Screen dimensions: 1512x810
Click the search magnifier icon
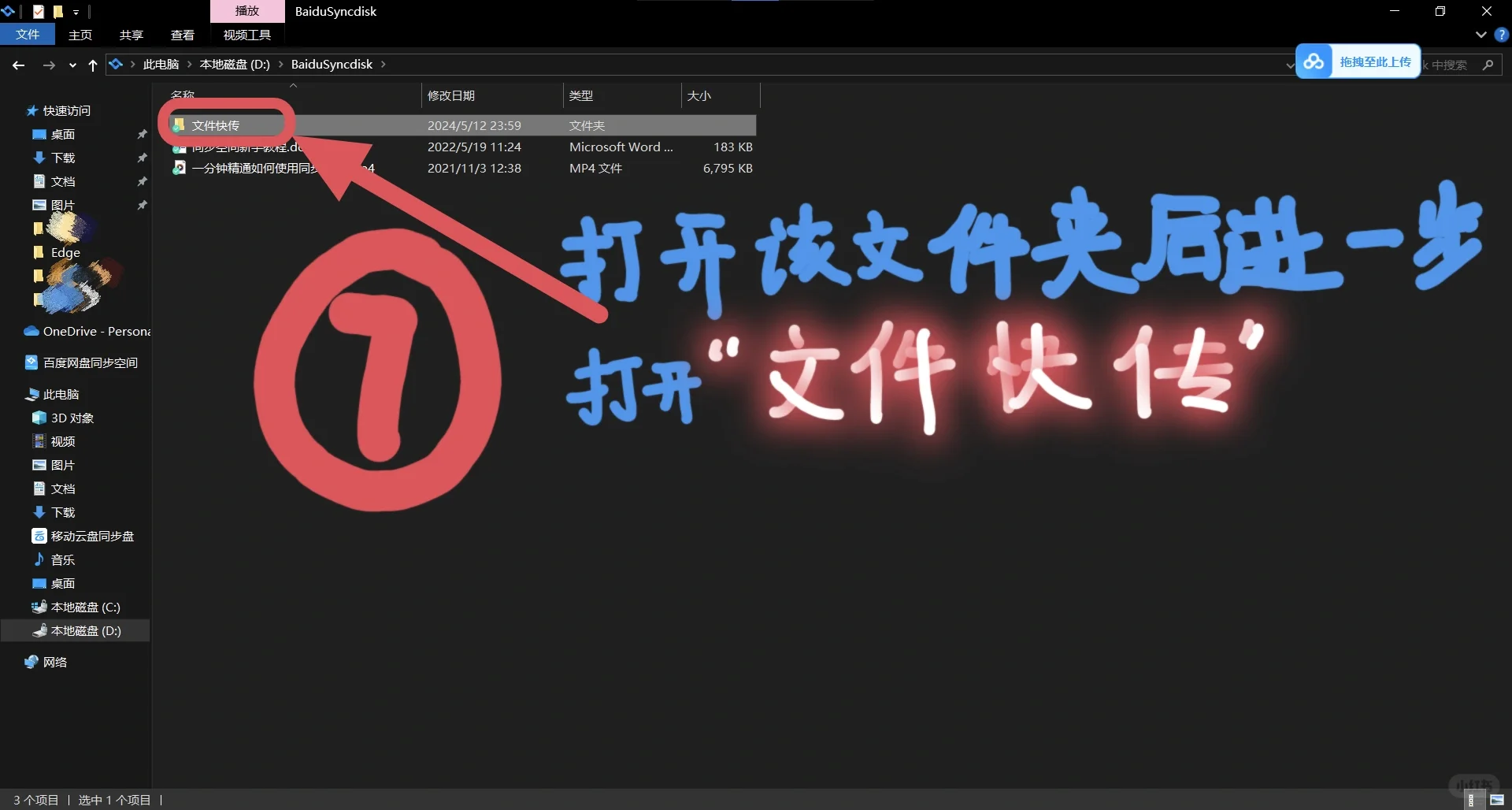pos(1489,65)
